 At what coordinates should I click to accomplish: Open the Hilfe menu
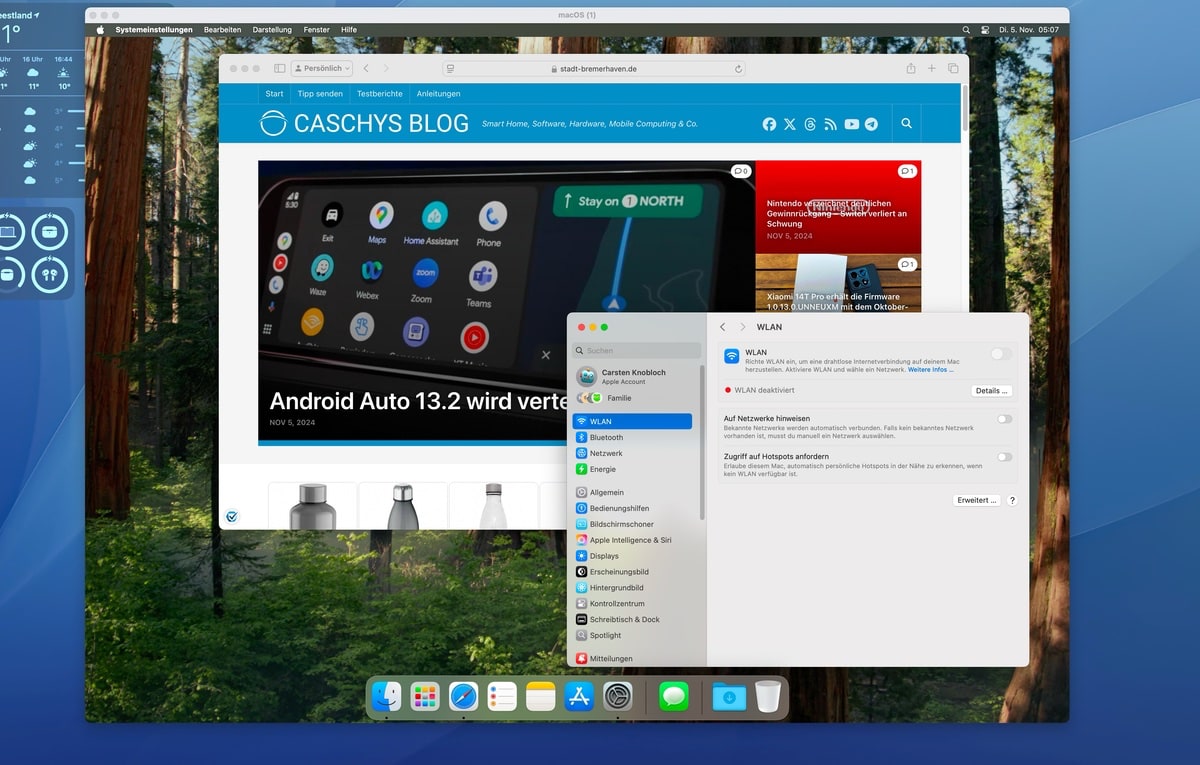coord(349,30)
